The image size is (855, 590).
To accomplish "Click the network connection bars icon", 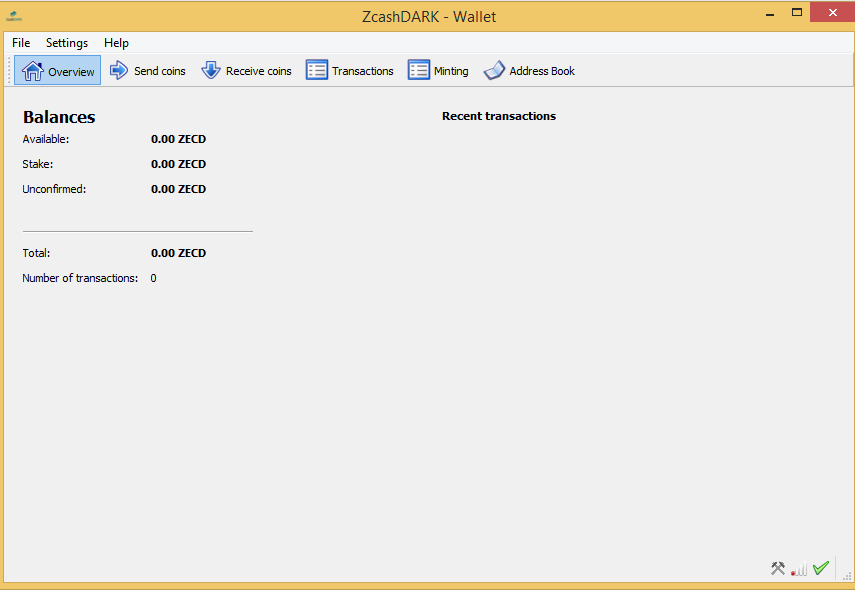I will click(799, 569).
